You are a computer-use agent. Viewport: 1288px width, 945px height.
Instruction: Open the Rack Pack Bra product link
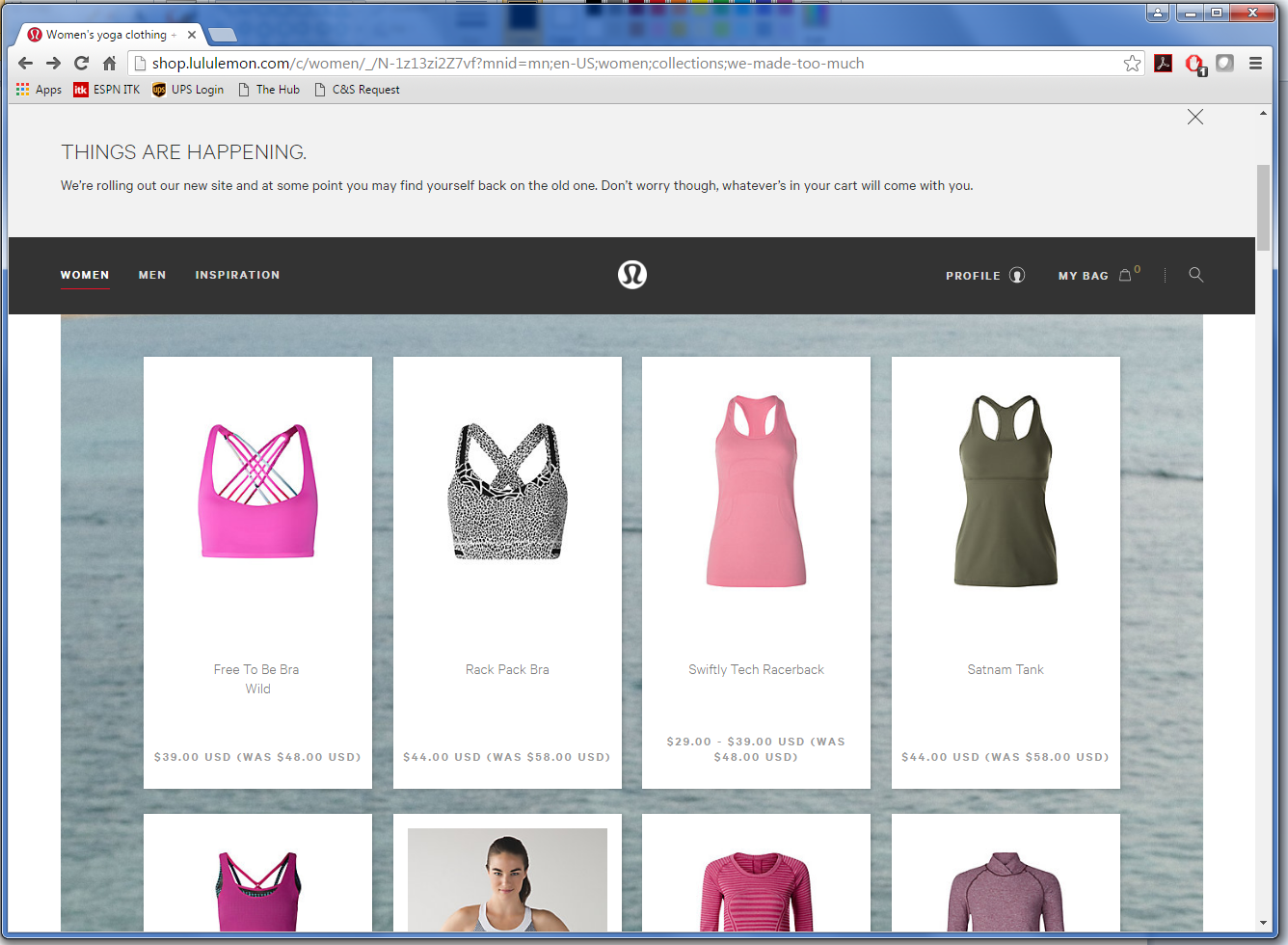[507, 669]
